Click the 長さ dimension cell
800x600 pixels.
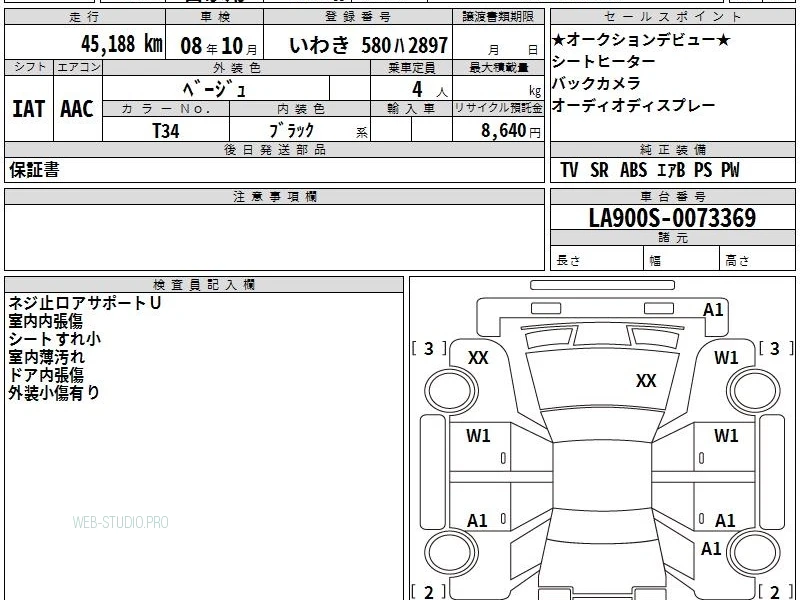(597, 259)
